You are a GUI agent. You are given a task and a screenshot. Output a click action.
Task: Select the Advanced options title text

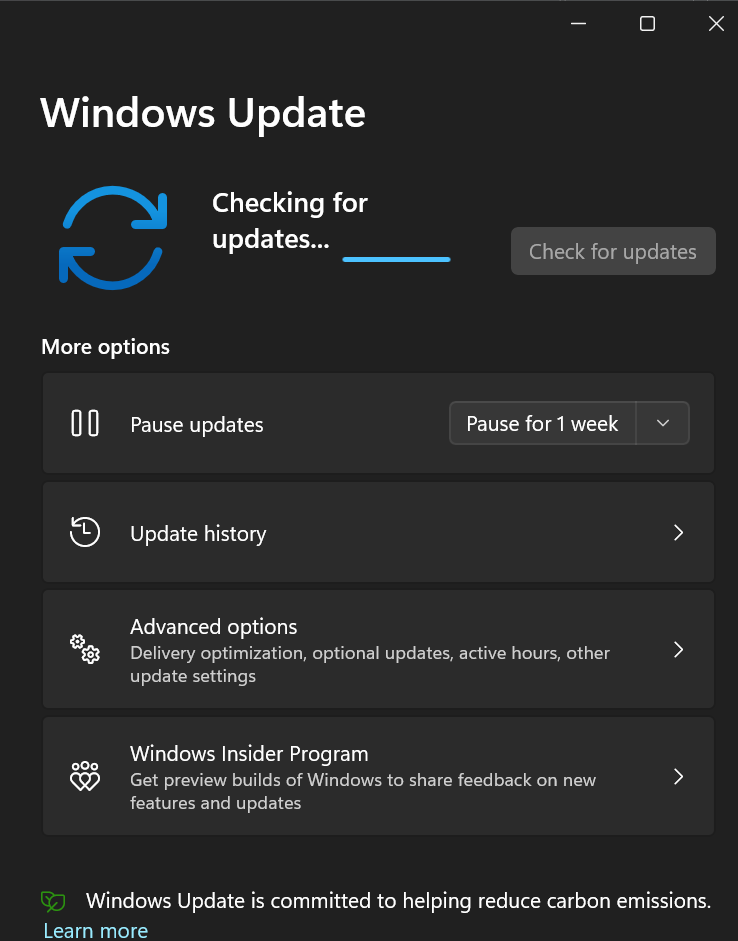(x=214, y=627)
